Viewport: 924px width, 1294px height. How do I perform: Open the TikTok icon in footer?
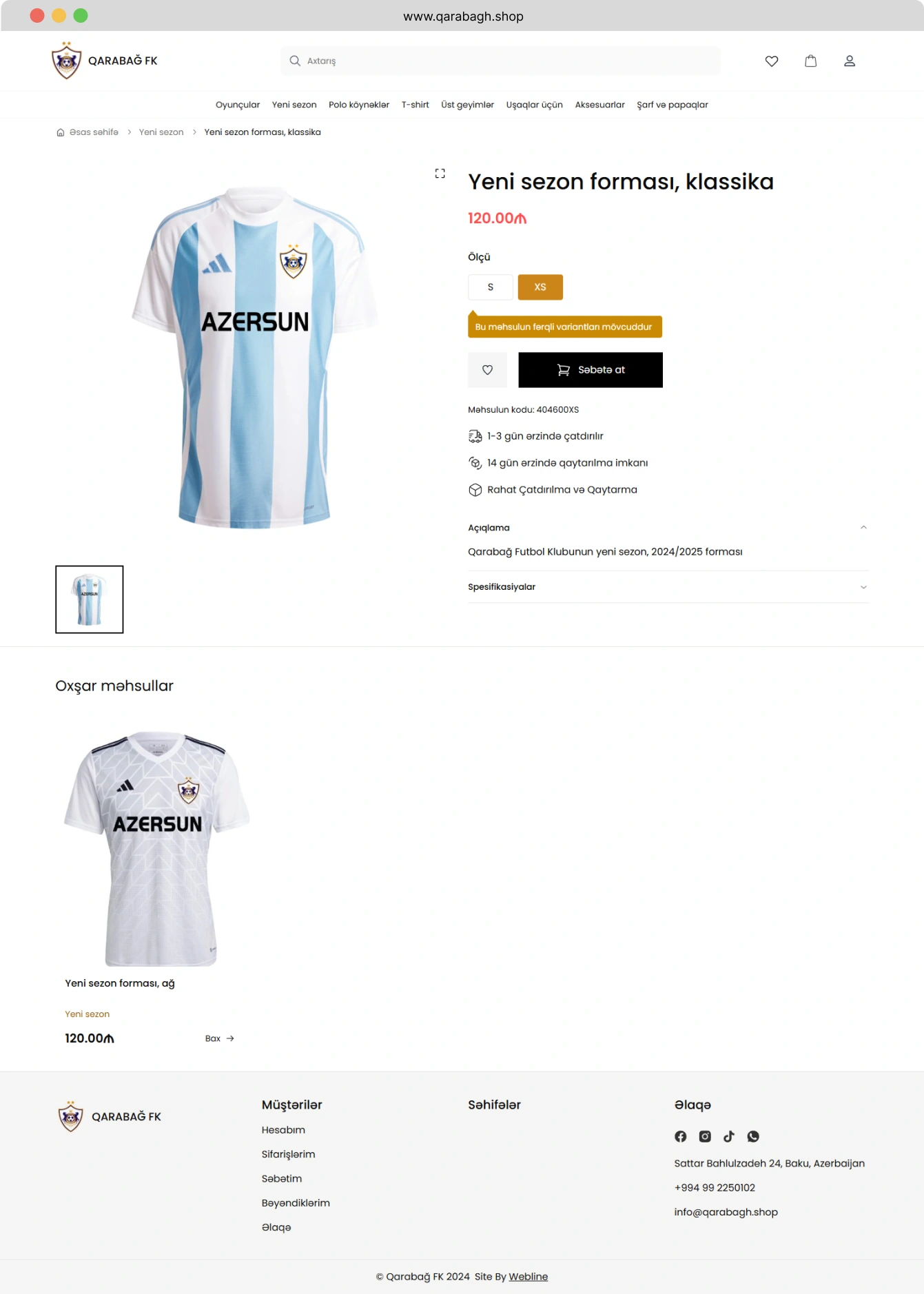pos(729,1136)
